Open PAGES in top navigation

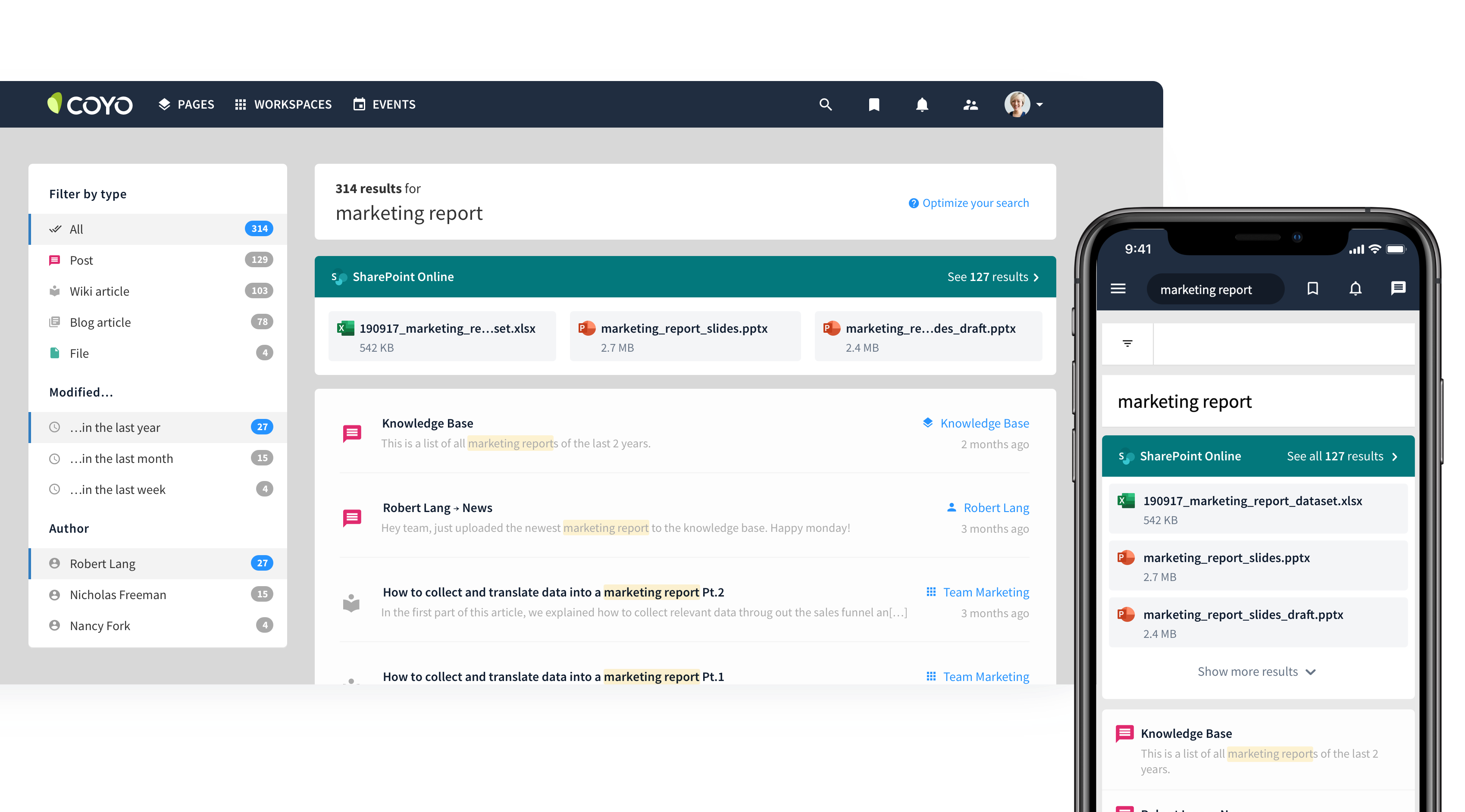(x=187, y=105)
